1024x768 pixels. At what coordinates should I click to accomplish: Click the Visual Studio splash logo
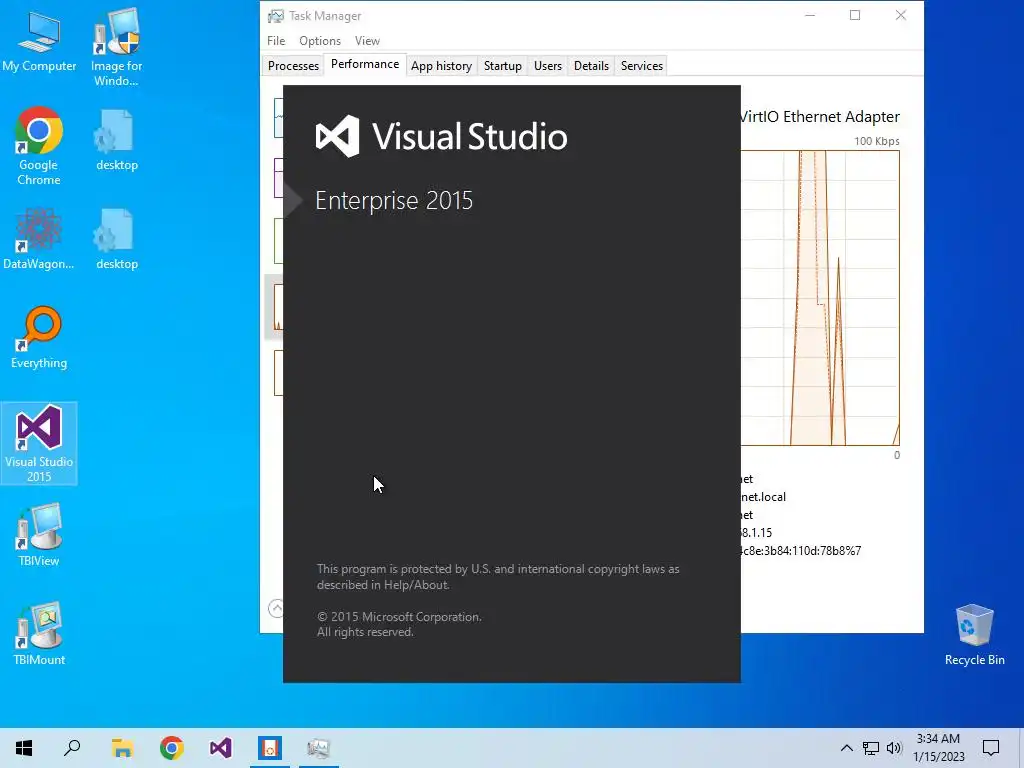pos(338,136)
